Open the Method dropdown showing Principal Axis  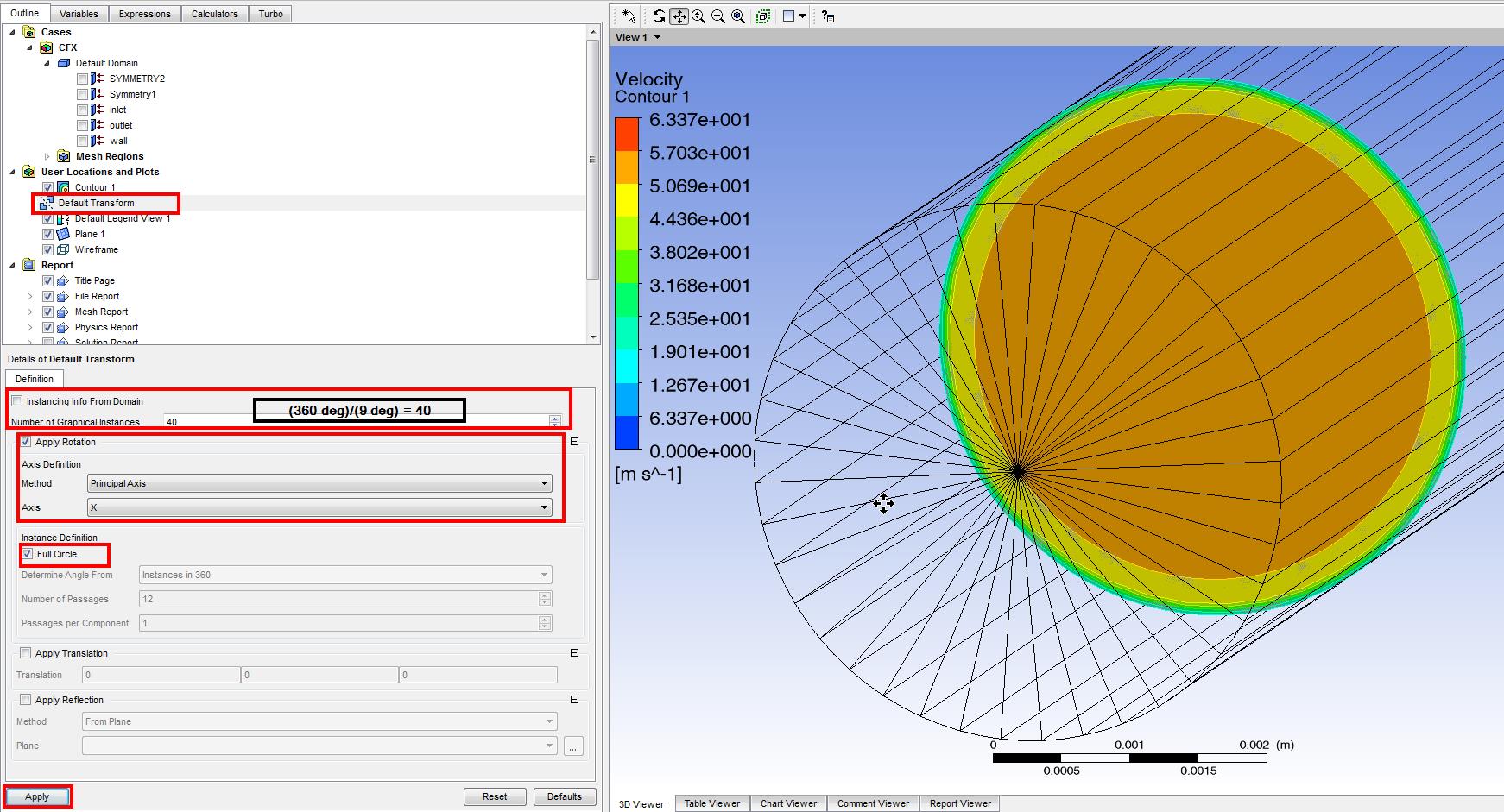coord(319,483)
